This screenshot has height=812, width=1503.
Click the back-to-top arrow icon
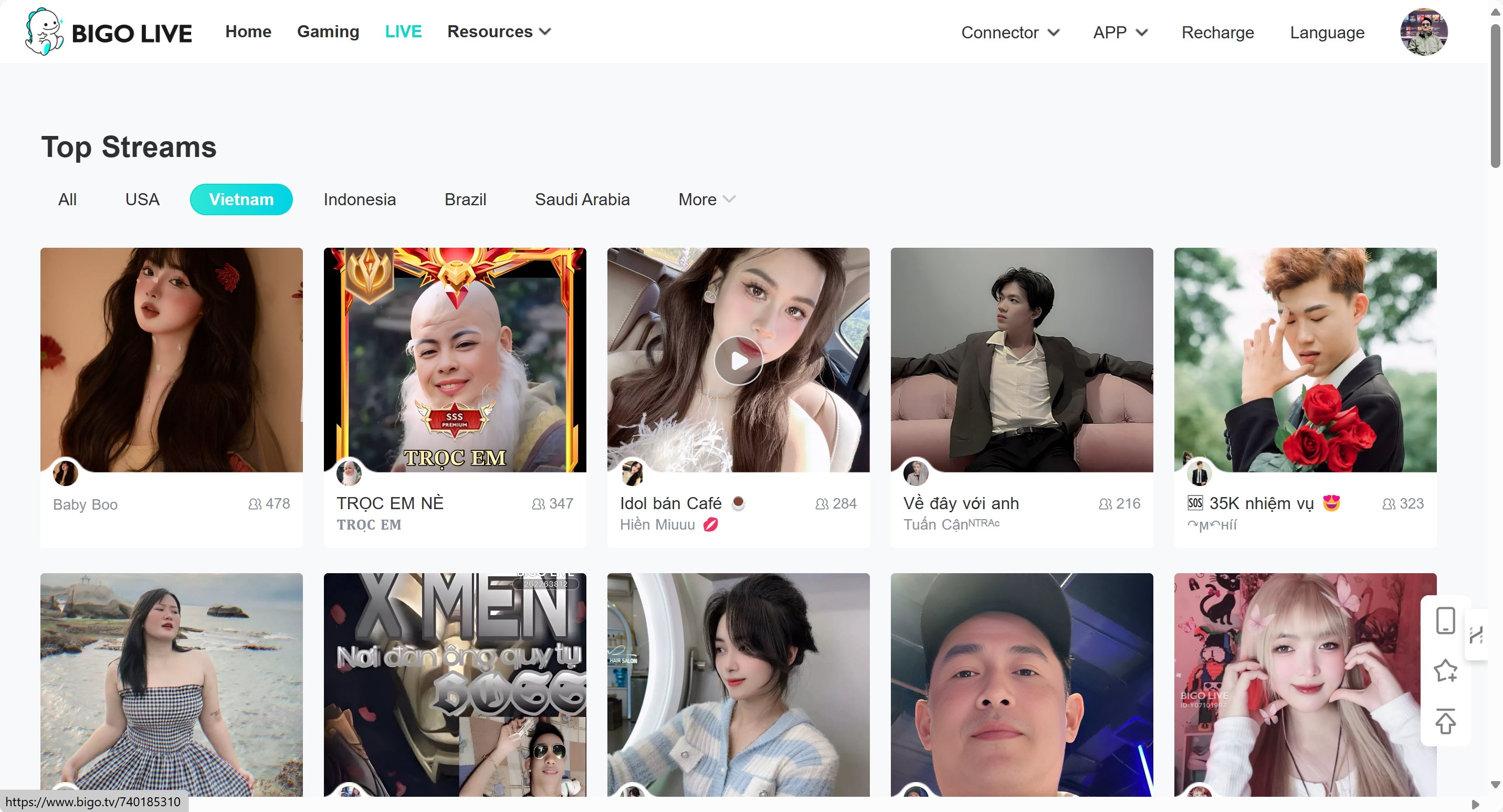coord(1445,721)
